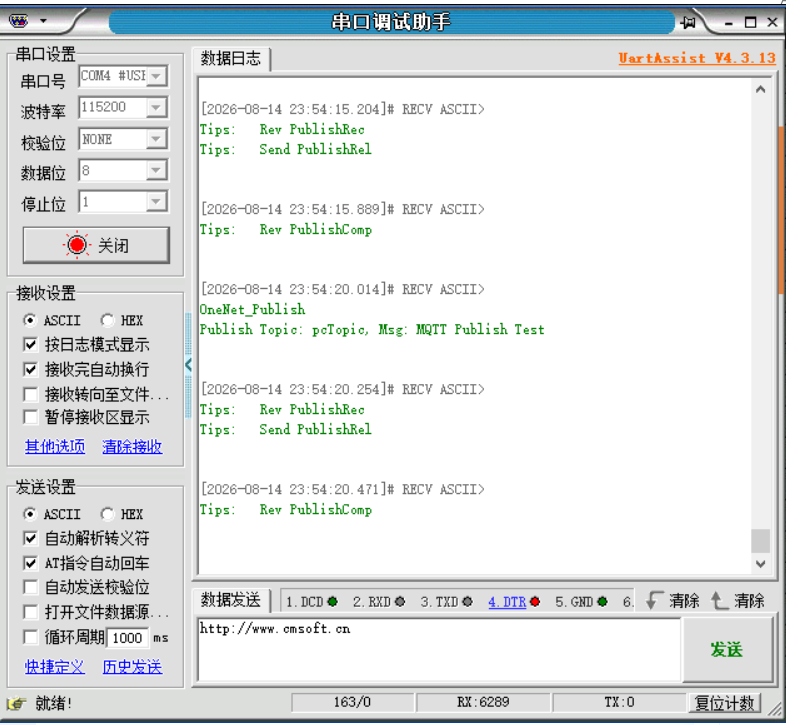Enable 暂停接收区显示 checkbox
Viewport: 786px width, 725px height.
click(31, 417)
